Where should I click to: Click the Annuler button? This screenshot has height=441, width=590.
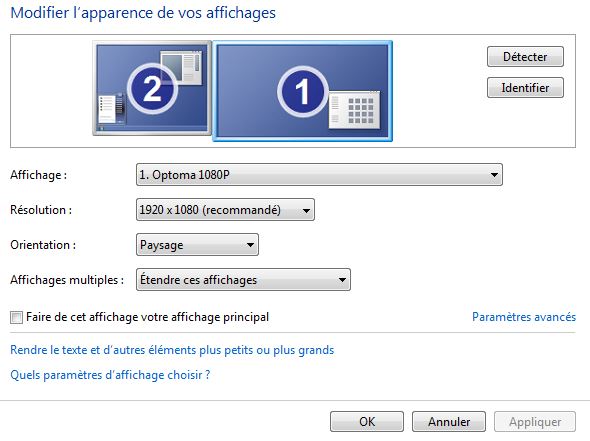(449, 421)
